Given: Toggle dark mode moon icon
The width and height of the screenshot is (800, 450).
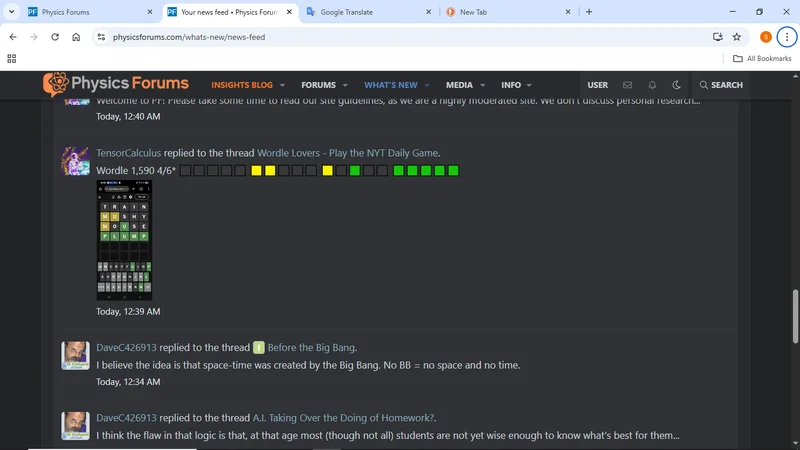Looking at the screenshot, I should click(x=677, y=85).
